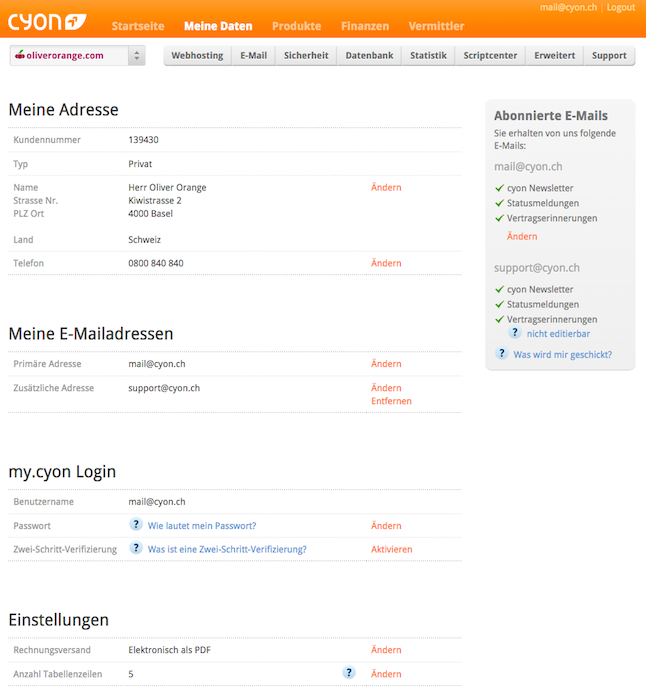646x697 pixels.
Task: Open the oliverorange.com domain selector
Action: pos(77,56)
